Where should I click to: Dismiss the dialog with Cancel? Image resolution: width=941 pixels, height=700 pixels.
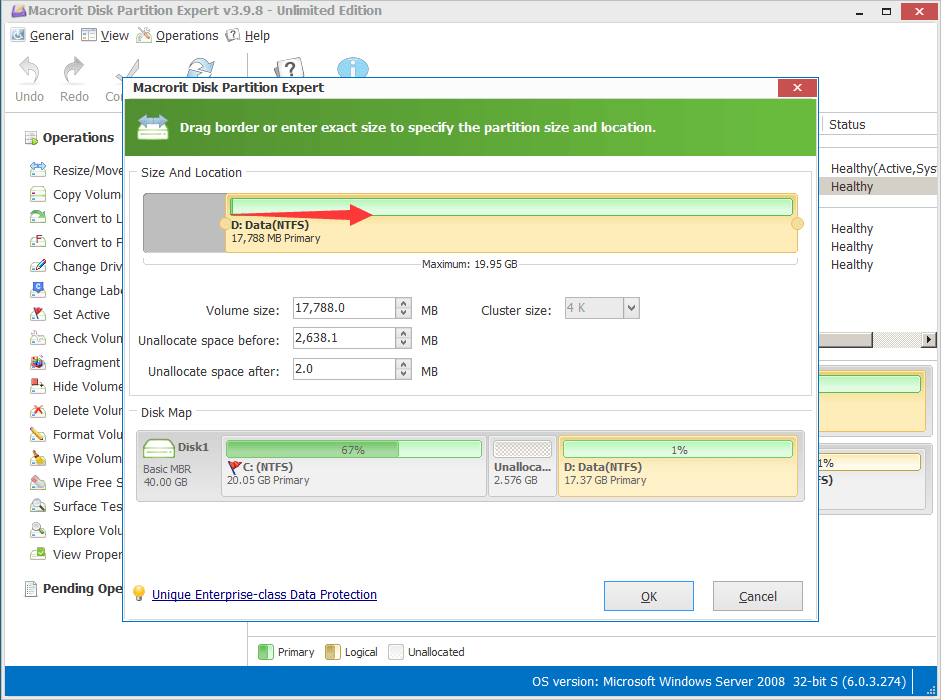[x=757, y=595]
